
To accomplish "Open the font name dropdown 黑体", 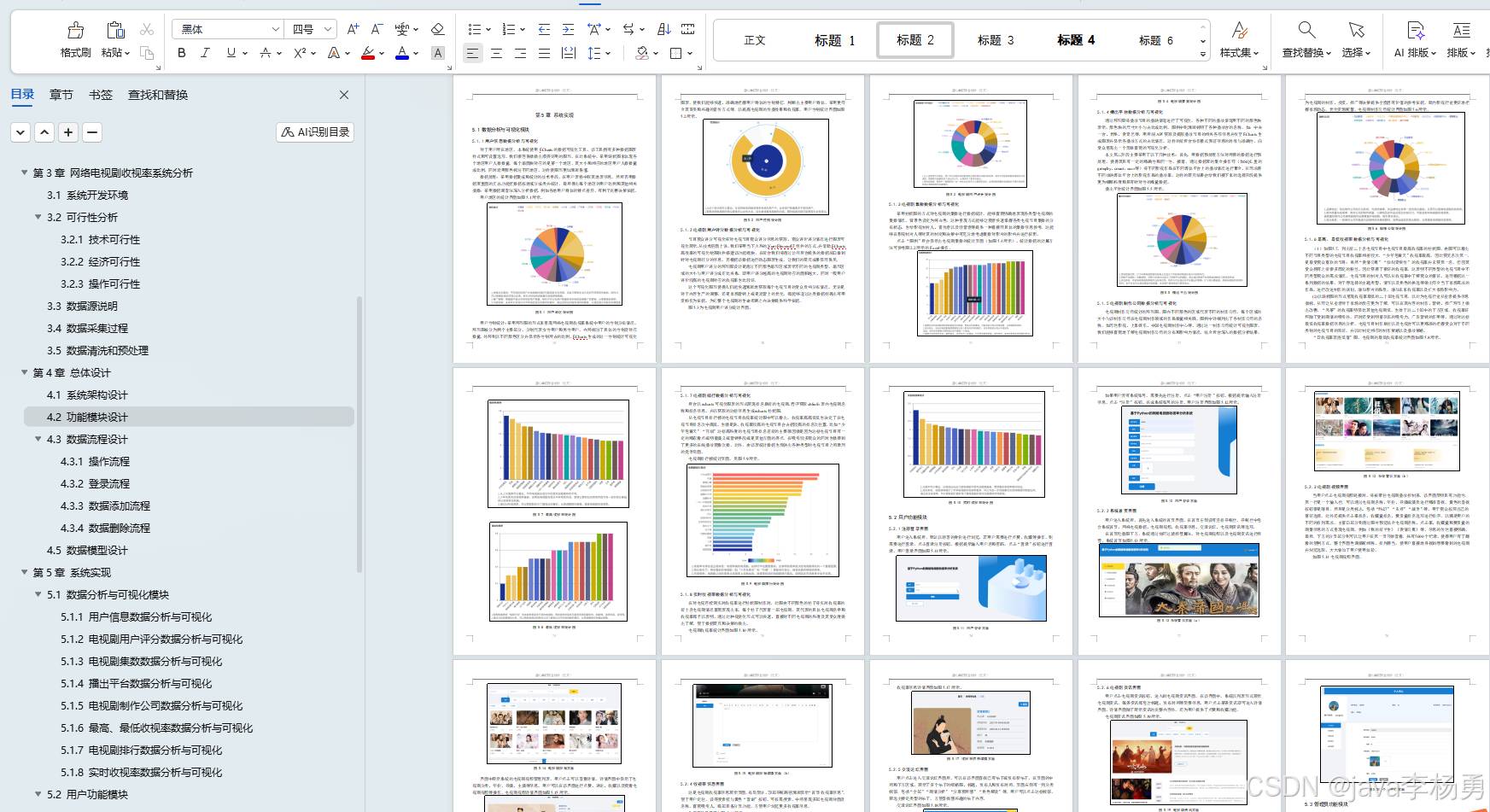I will pos(276,29).
